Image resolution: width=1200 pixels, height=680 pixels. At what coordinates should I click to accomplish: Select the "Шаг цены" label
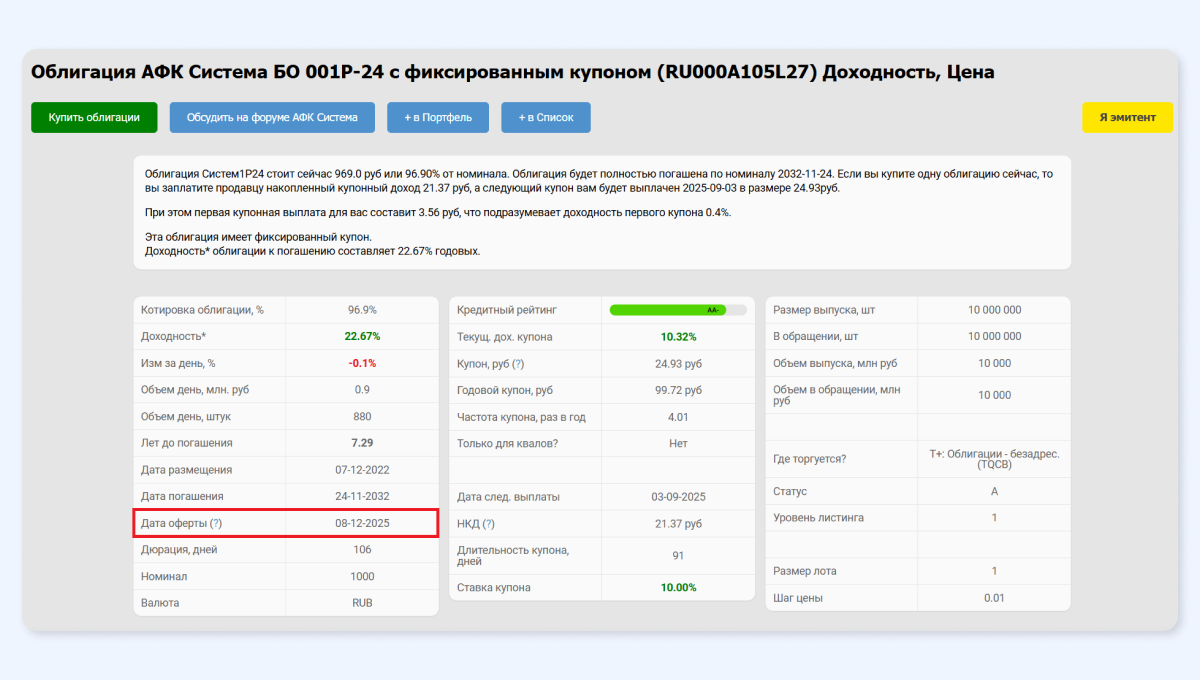click(x=798, y=598)
